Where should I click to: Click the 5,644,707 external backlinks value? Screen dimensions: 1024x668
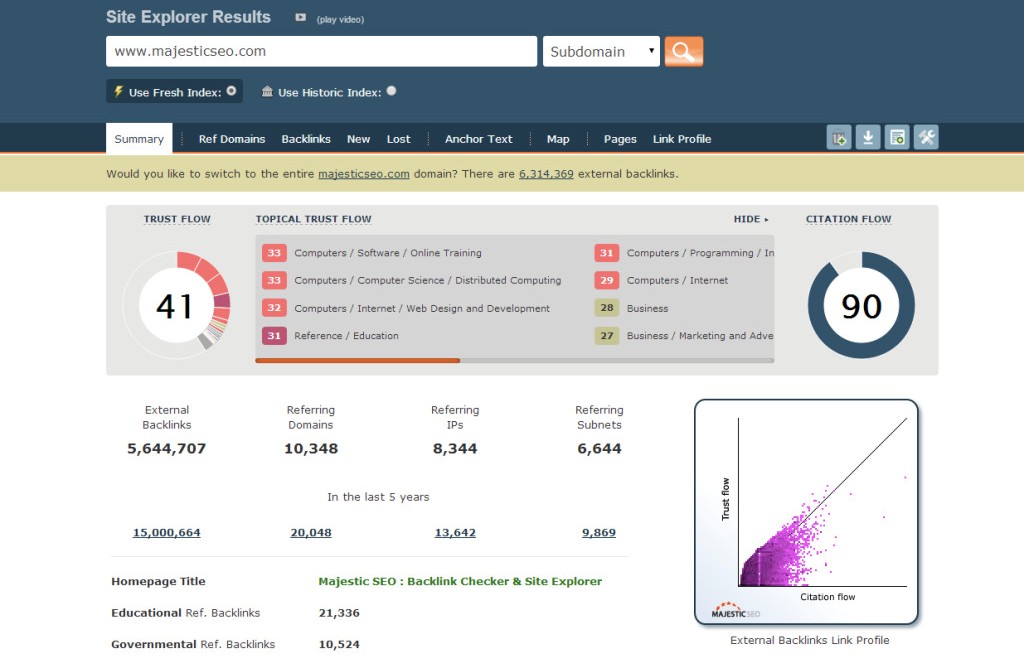point(167,449)
